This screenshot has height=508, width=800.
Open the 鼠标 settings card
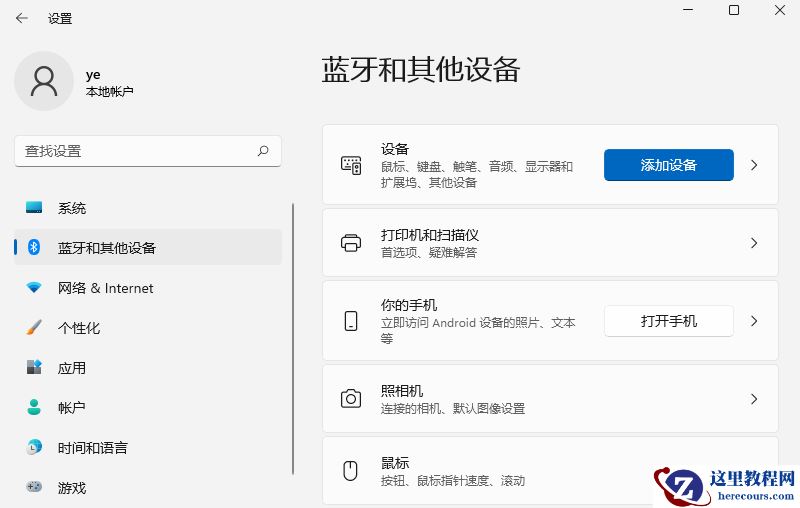coord(551,470)
